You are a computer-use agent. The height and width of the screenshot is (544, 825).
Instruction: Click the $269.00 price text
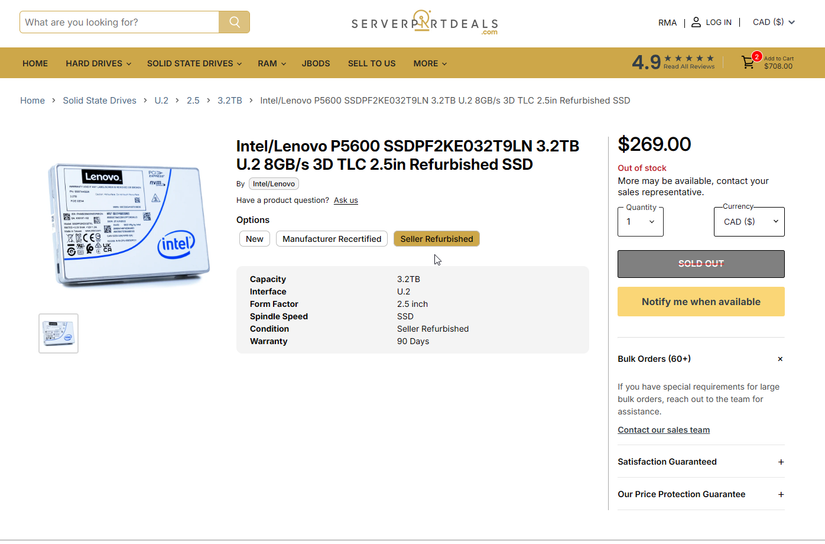tap(654, 144)
